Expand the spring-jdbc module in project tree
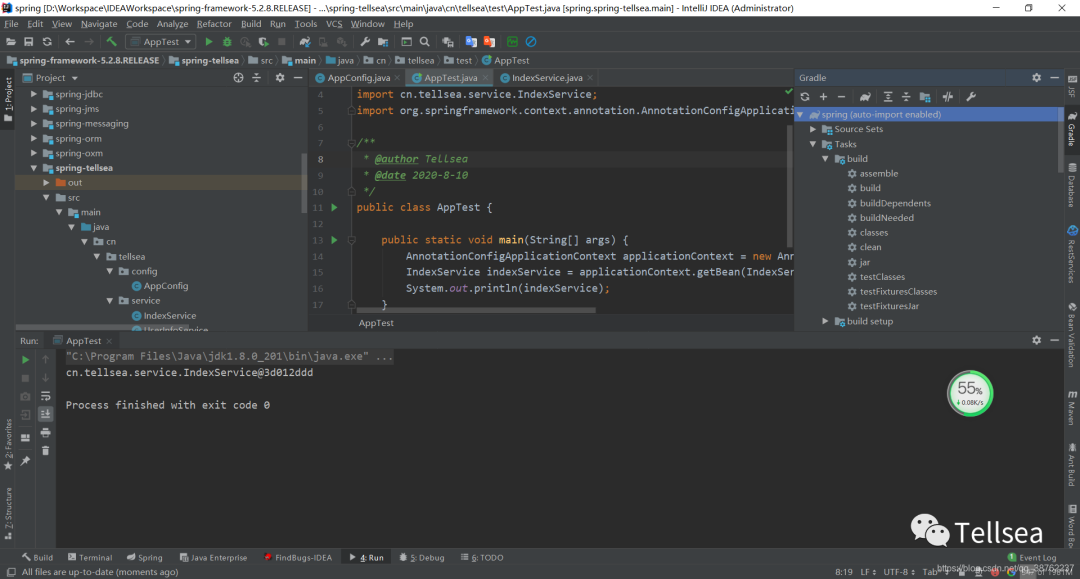 pyautogui.click(x=34, y=94)
